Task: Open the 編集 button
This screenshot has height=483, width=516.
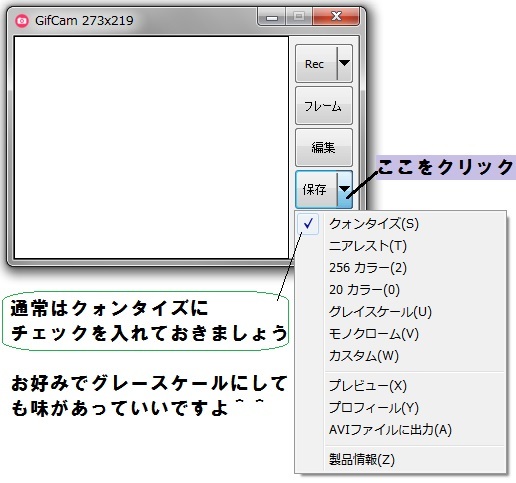Action: coord(323,147)
